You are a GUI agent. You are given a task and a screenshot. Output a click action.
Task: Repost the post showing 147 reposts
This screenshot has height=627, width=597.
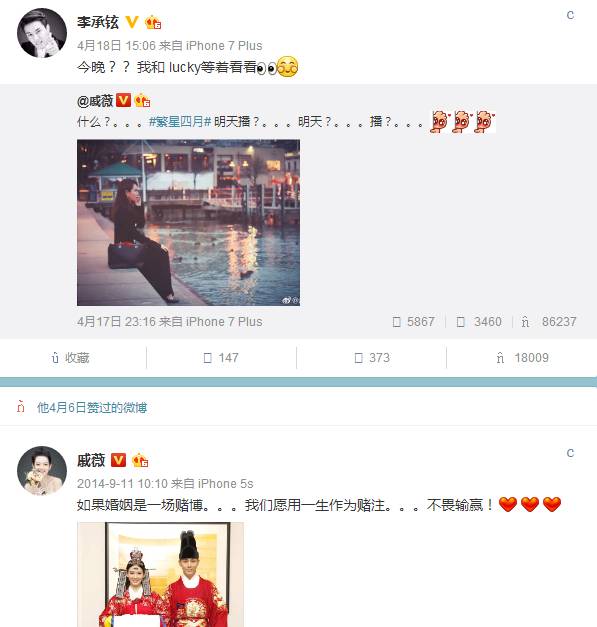coord(221,357)
